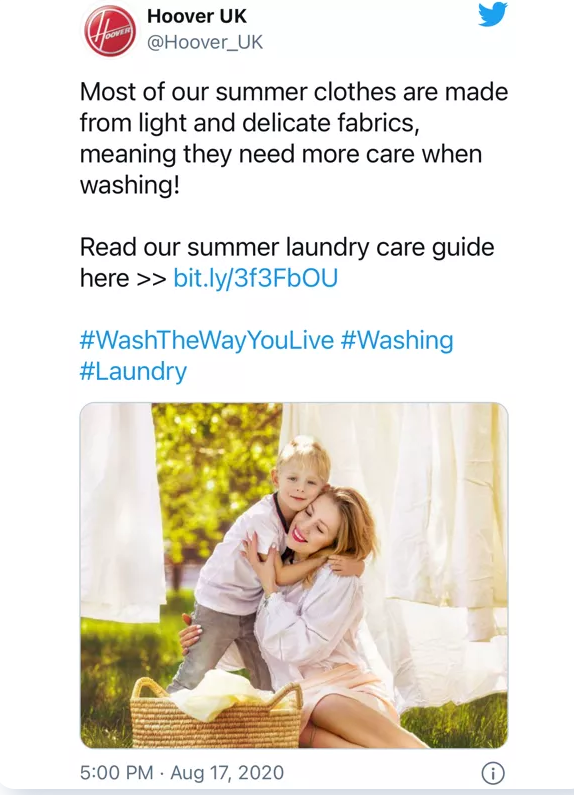The image size is (574, 795).
Task: Click the 5:00 PM time text
Action: (117, 773)
